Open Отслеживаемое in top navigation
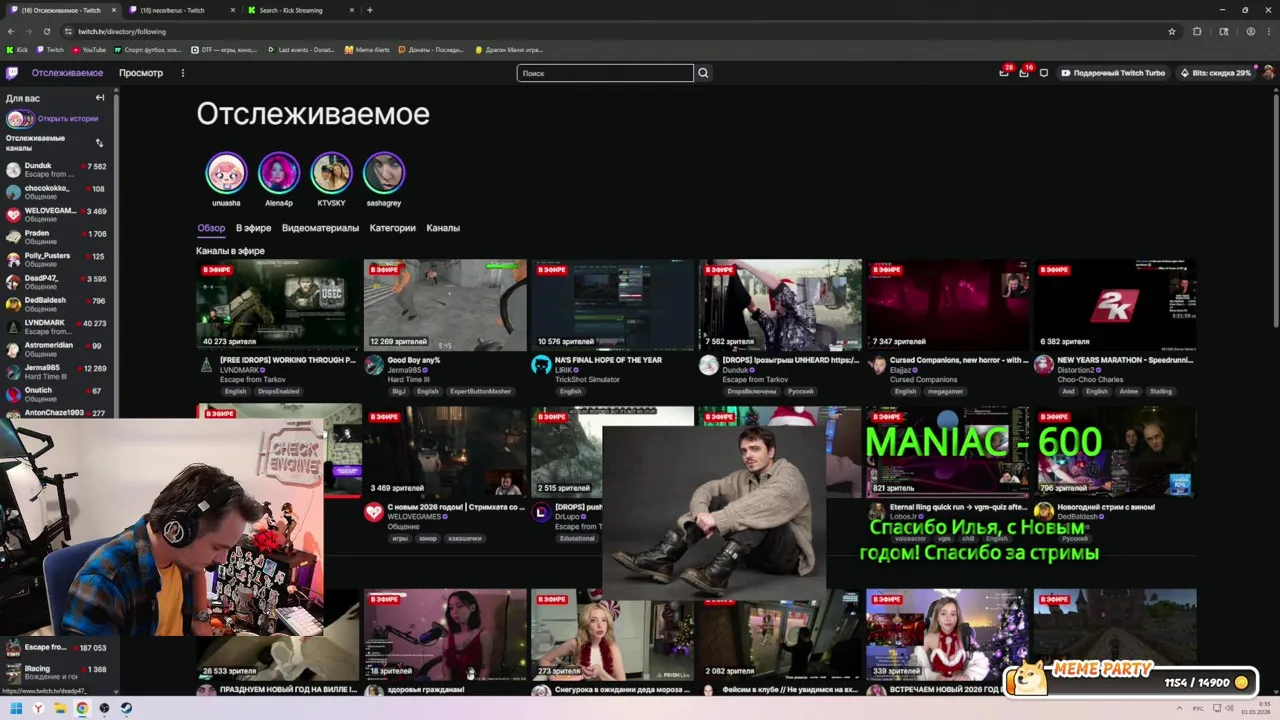The height and width of the screenshot is (720, 1280). (x=67, y=73)
